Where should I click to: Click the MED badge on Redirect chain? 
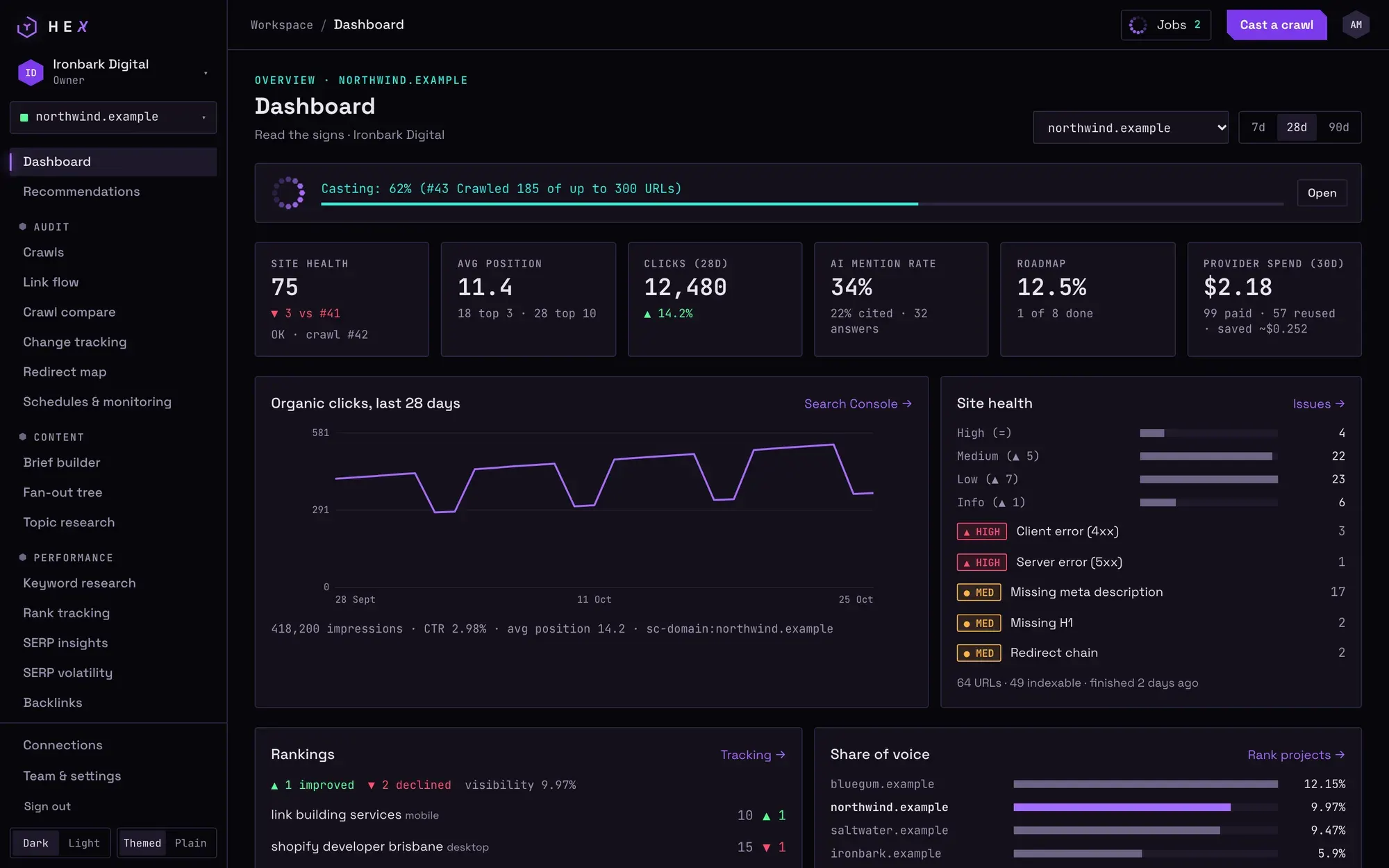click(979, 653)
